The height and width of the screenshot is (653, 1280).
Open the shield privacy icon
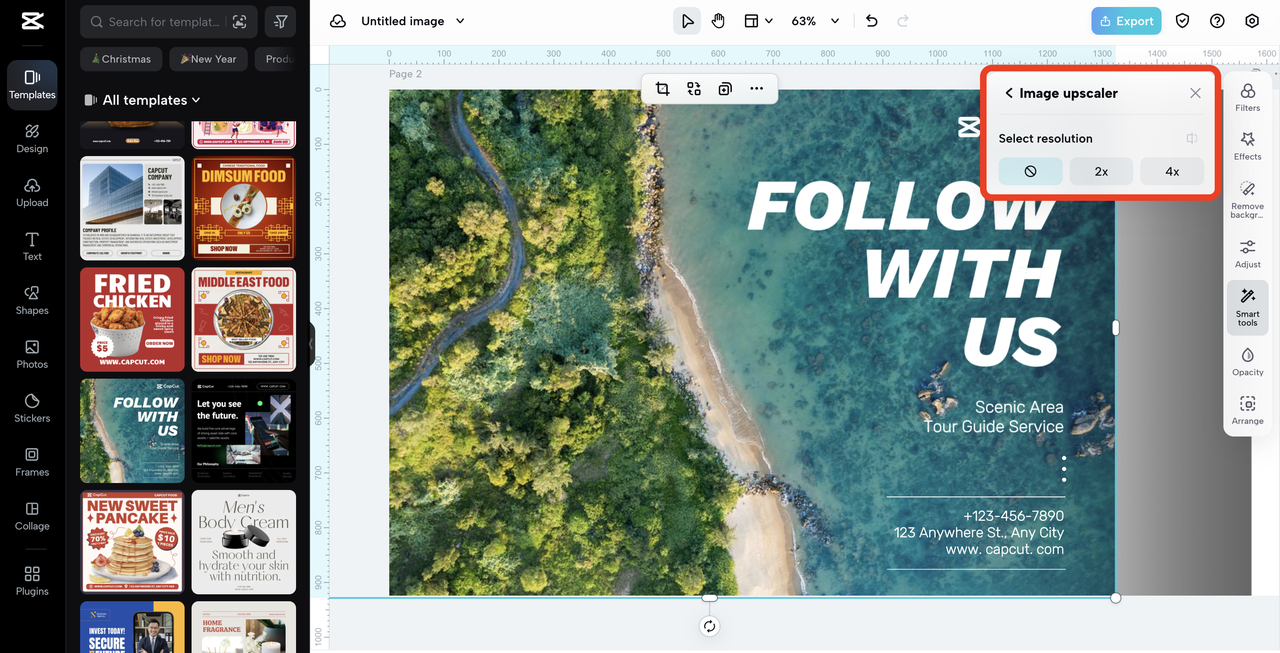click(x=1183, y=21)
